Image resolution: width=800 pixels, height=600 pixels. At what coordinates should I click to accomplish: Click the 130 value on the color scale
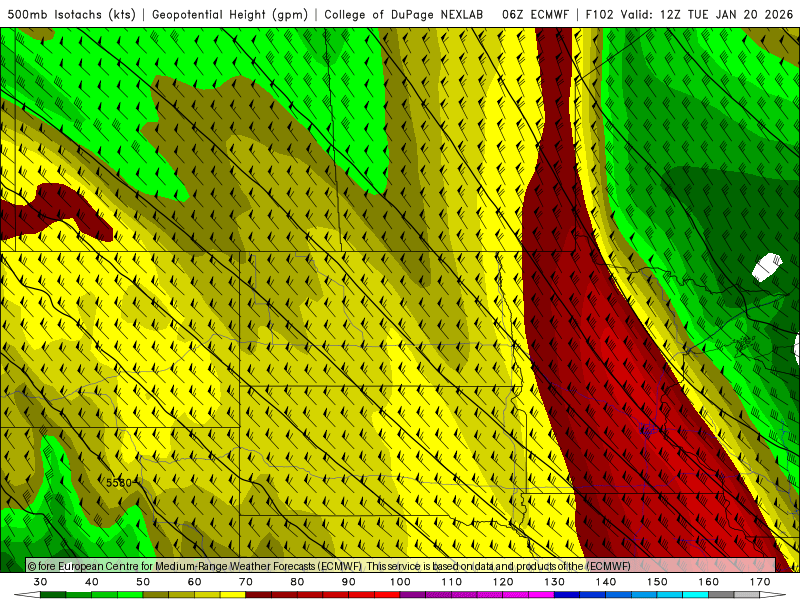click(x=554, y=582)
